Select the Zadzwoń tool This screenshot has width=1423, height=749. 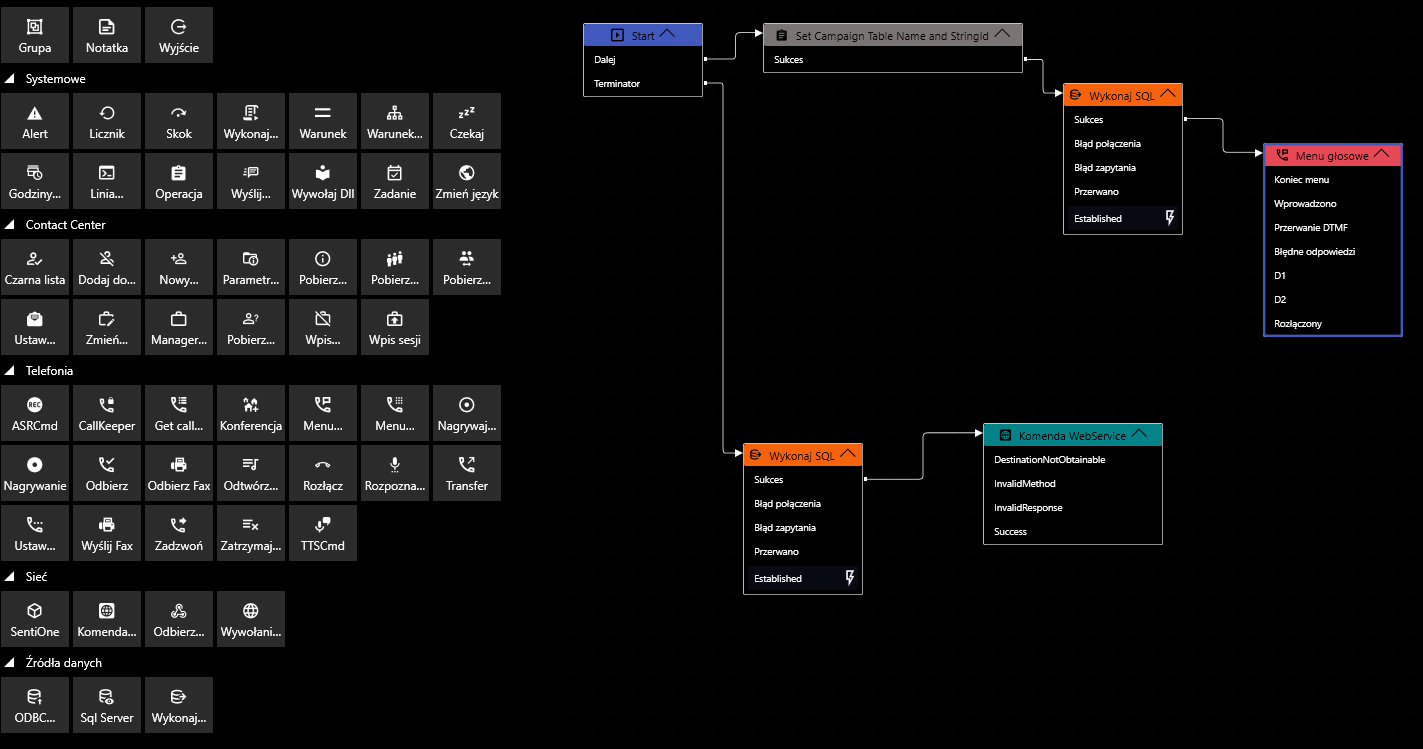pyautogui.click(x=179, y=532)
